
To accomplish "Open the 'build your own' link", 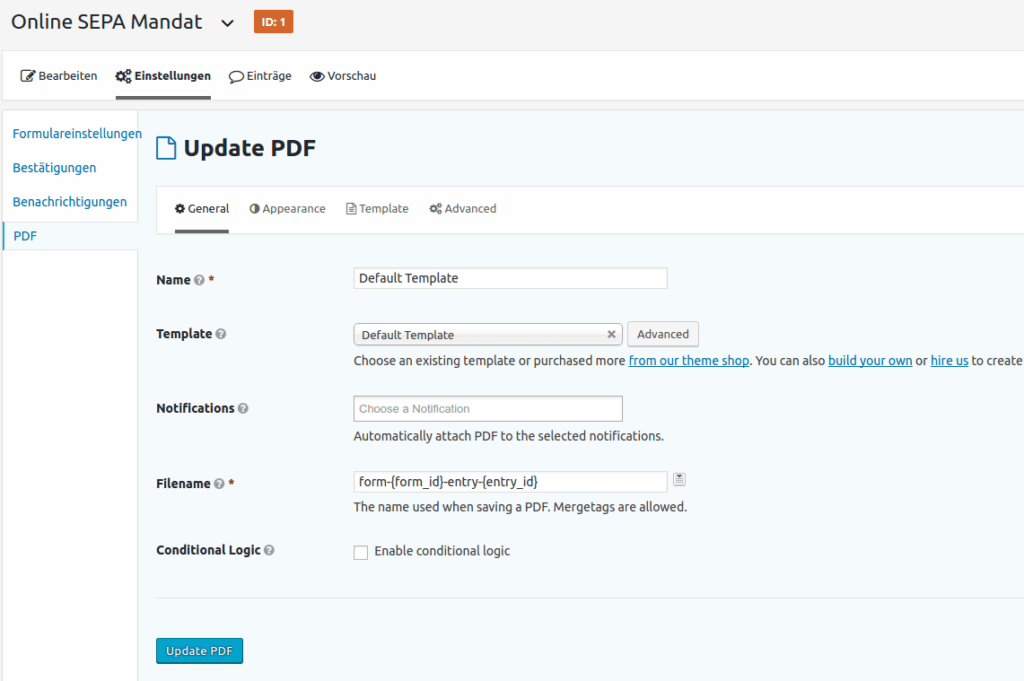I will tap(870, 360).
